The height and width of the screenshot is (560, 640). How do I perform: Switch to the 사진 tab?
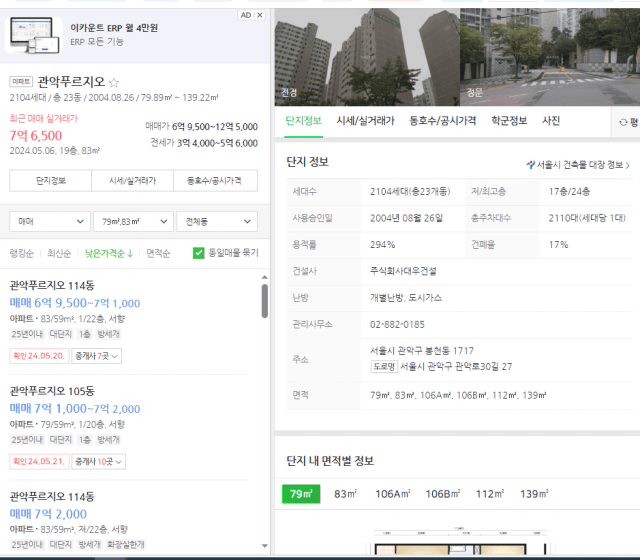(x=551, y=121)
